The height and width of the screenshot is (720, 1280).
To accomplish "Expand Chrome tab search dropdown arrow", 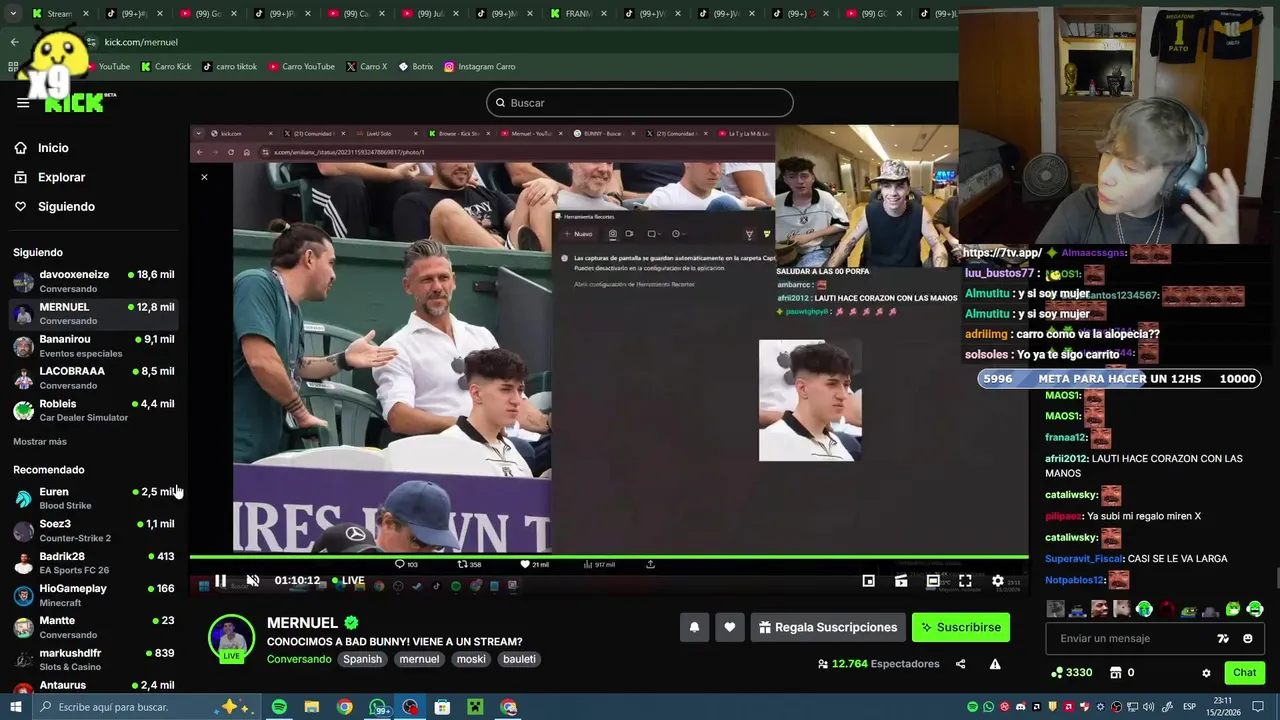I will [15, 14].
